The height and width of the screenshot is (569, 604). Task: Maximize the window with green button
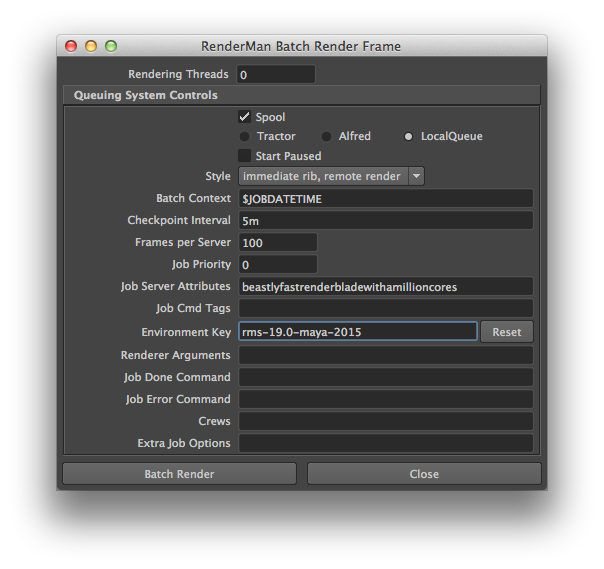coord(111,46)
